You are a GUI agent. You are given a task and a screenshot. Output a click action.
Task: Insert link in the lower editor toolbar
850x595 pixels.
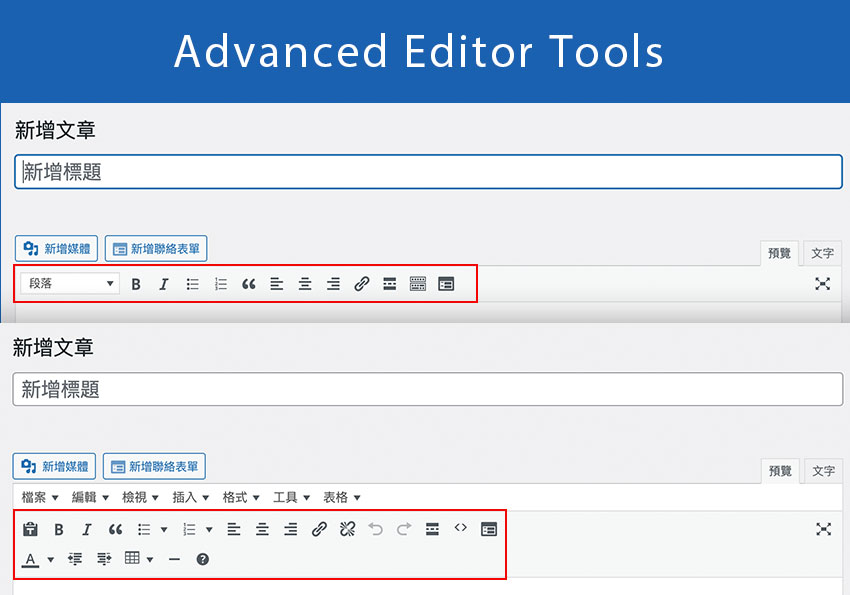point(319,529)
